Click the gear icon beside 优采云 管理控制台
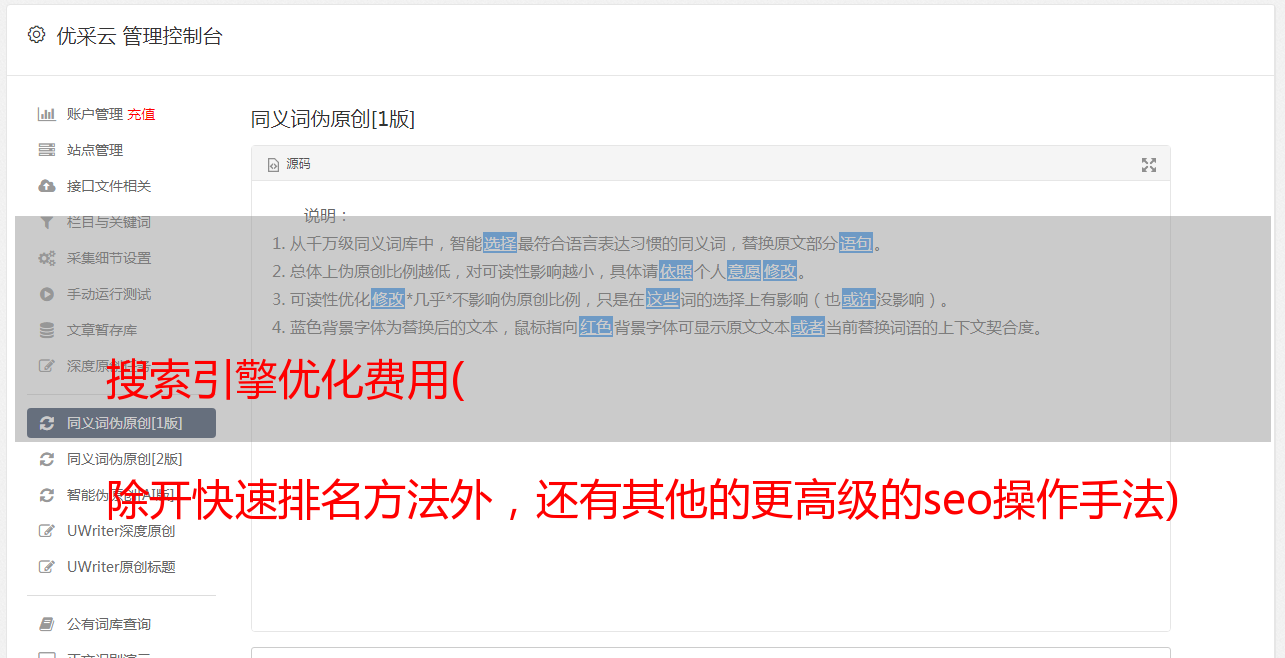Image resolution: width=1285 pixels, height=658 pixels. [37, 35]
